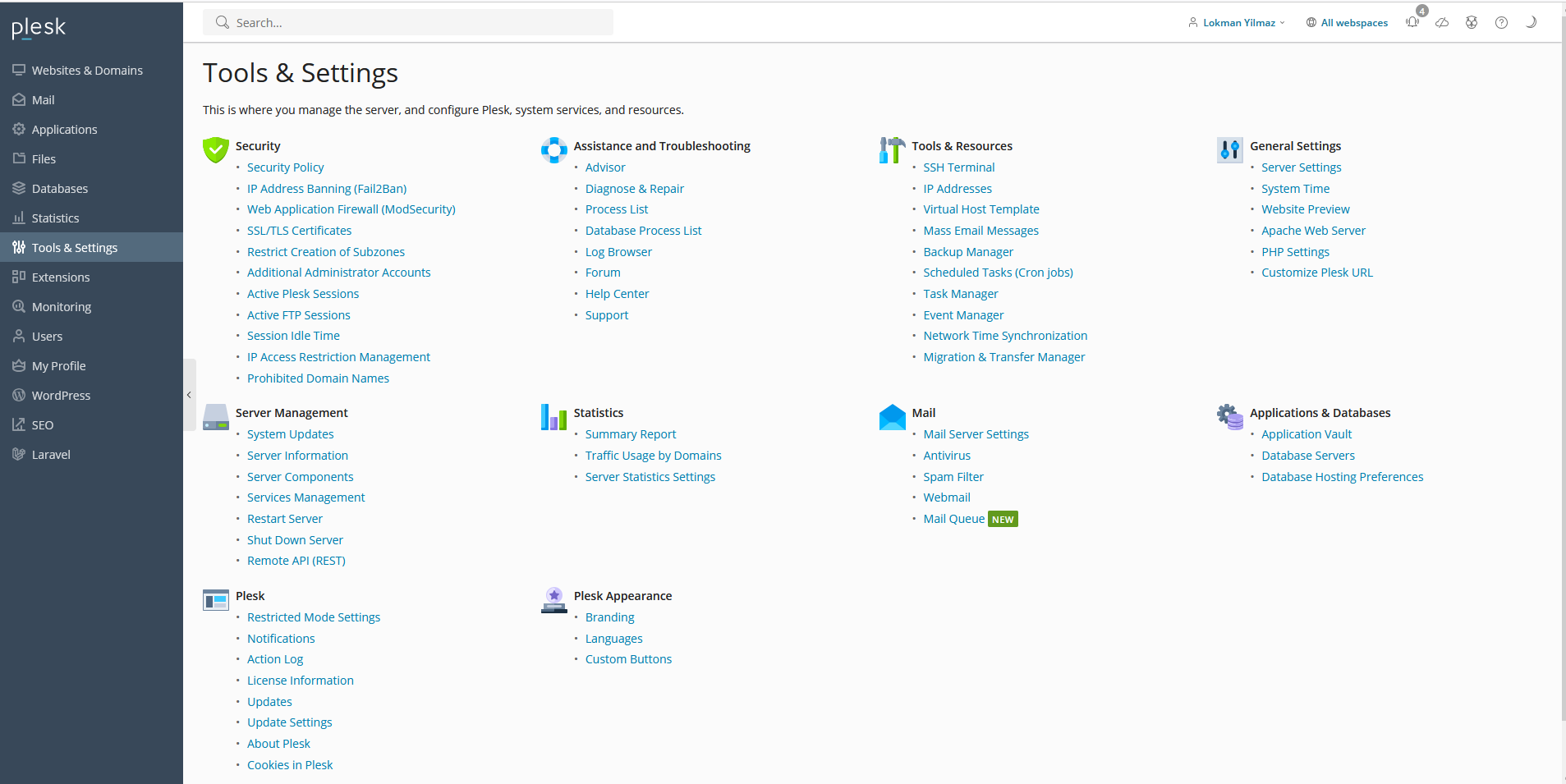The width and height of the screenshot is (1566, 784).
Task: Click the General Settings sliders icon
Action: pyautogui.click(x=1230, y=149)
